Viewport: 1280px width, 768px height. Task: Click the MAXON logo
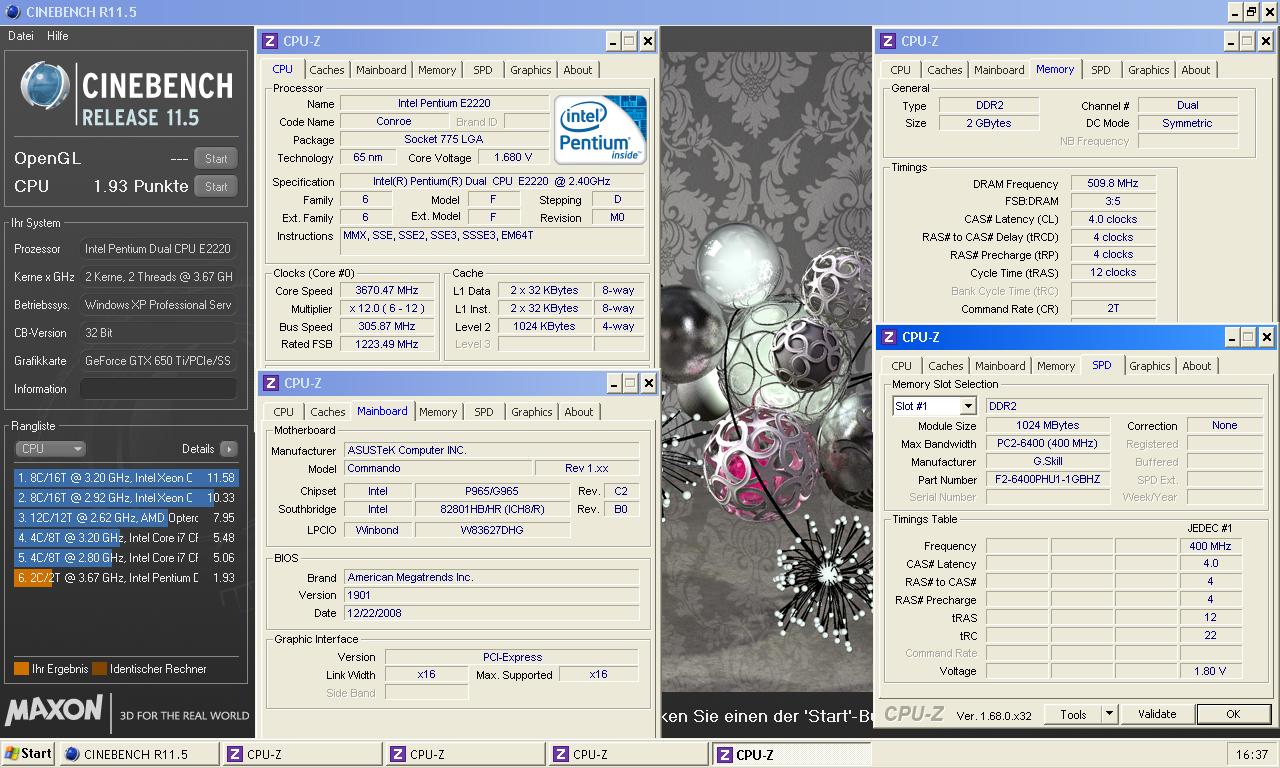54,711
